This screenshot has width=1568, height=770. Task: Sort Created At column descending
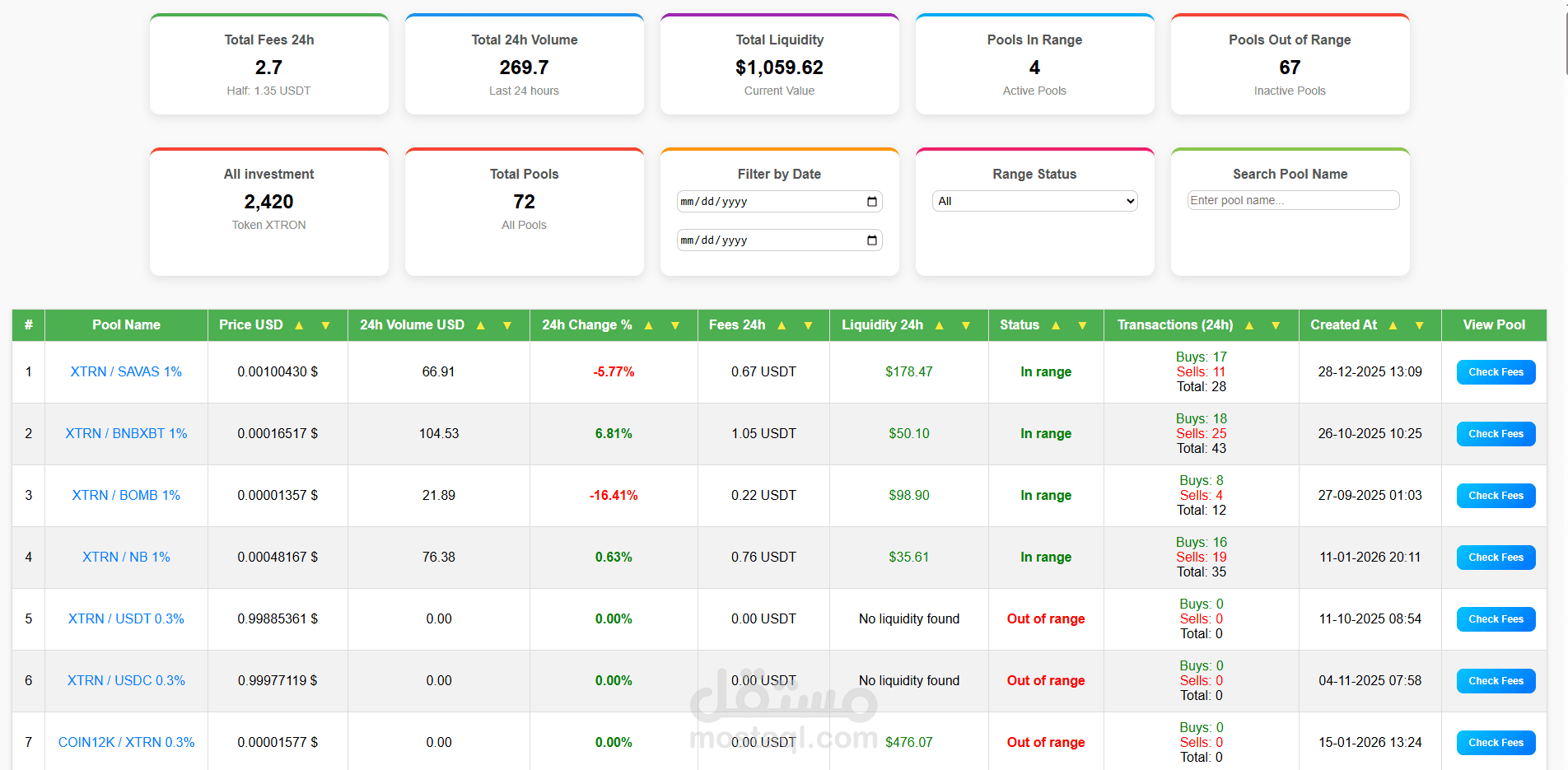click(x=1418, y=324)
